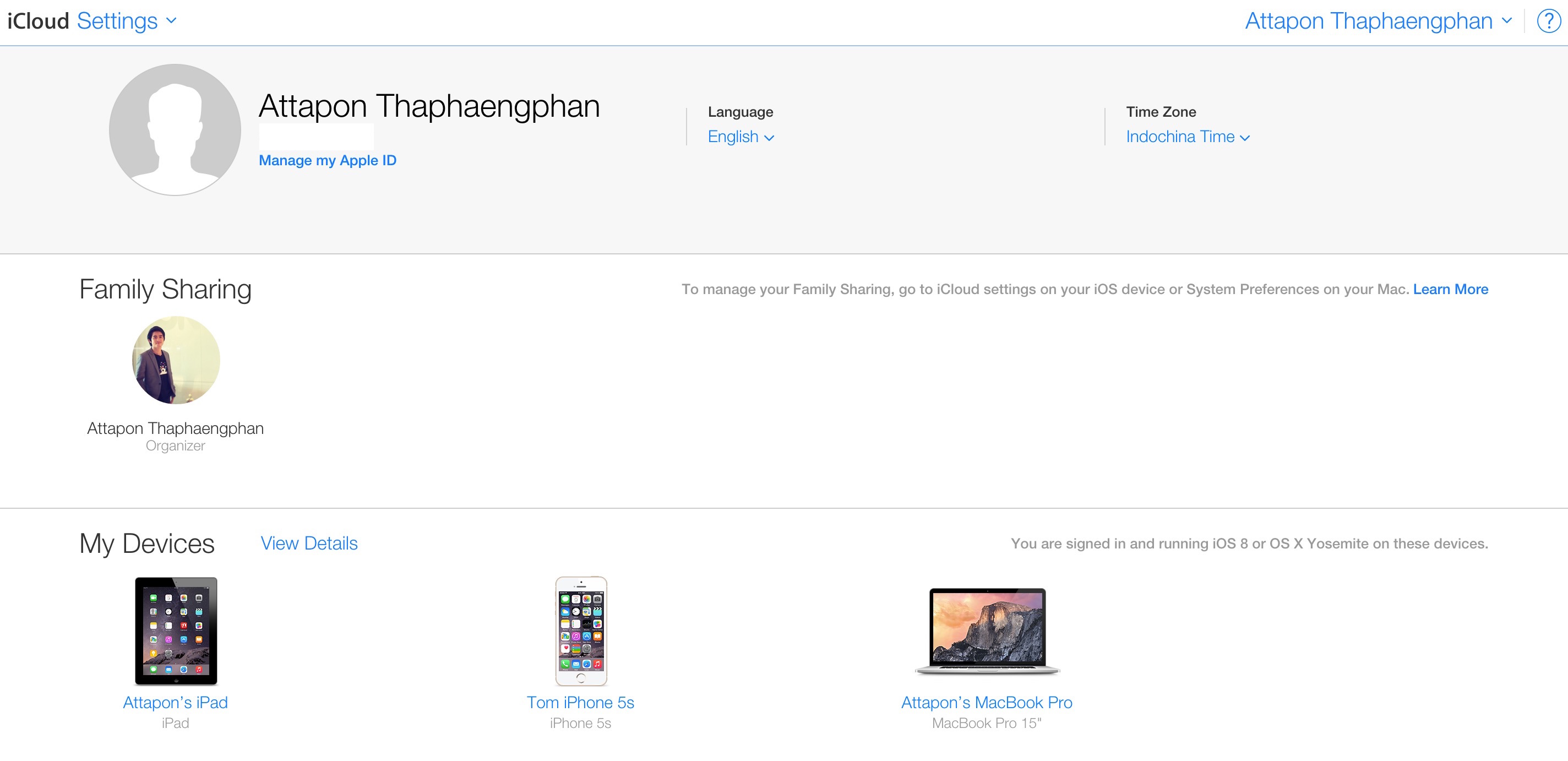Select the Tom iPhone 5s device link
Image resolution: width=1568 pixels, height=761 pixels.
(x=580, y=702)
